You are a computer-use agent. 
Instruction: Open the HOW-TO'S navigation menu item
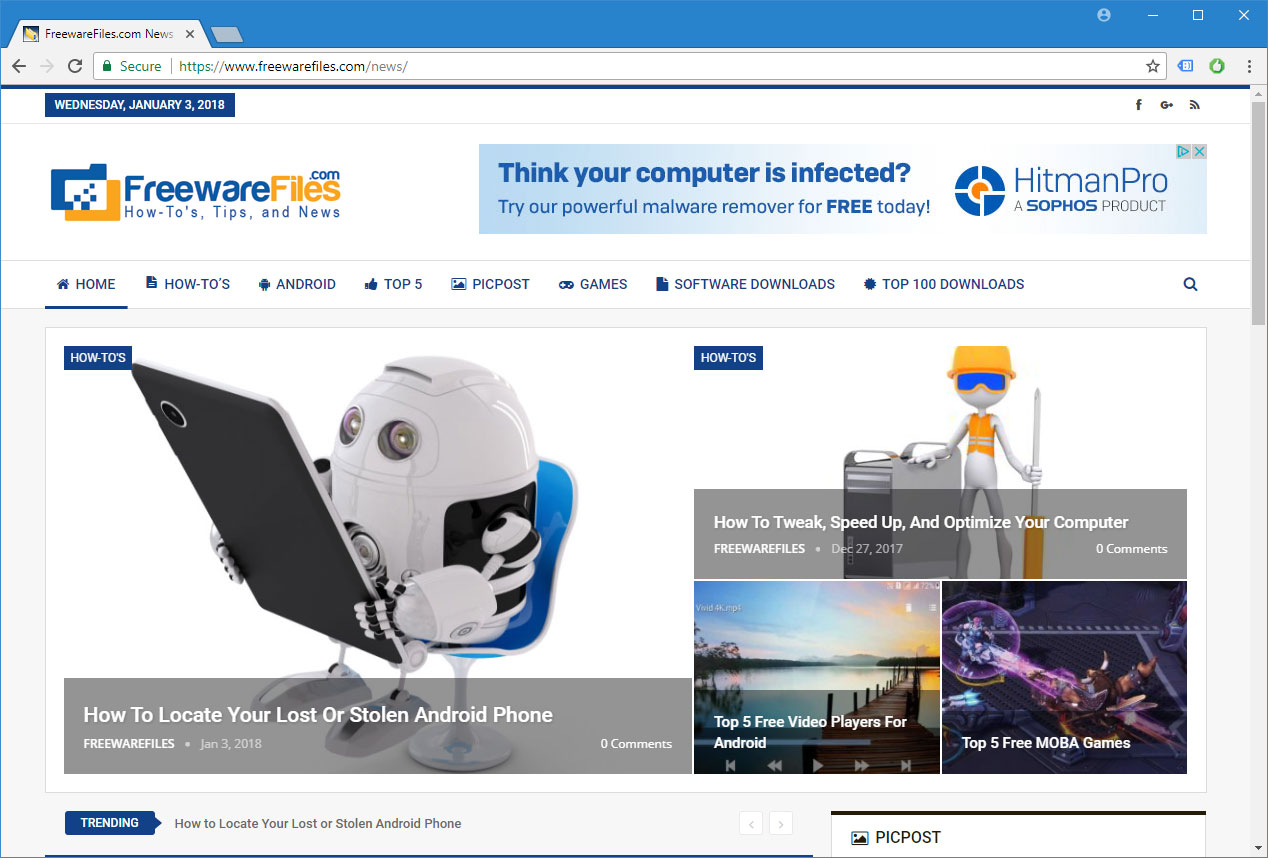(187, 284)
